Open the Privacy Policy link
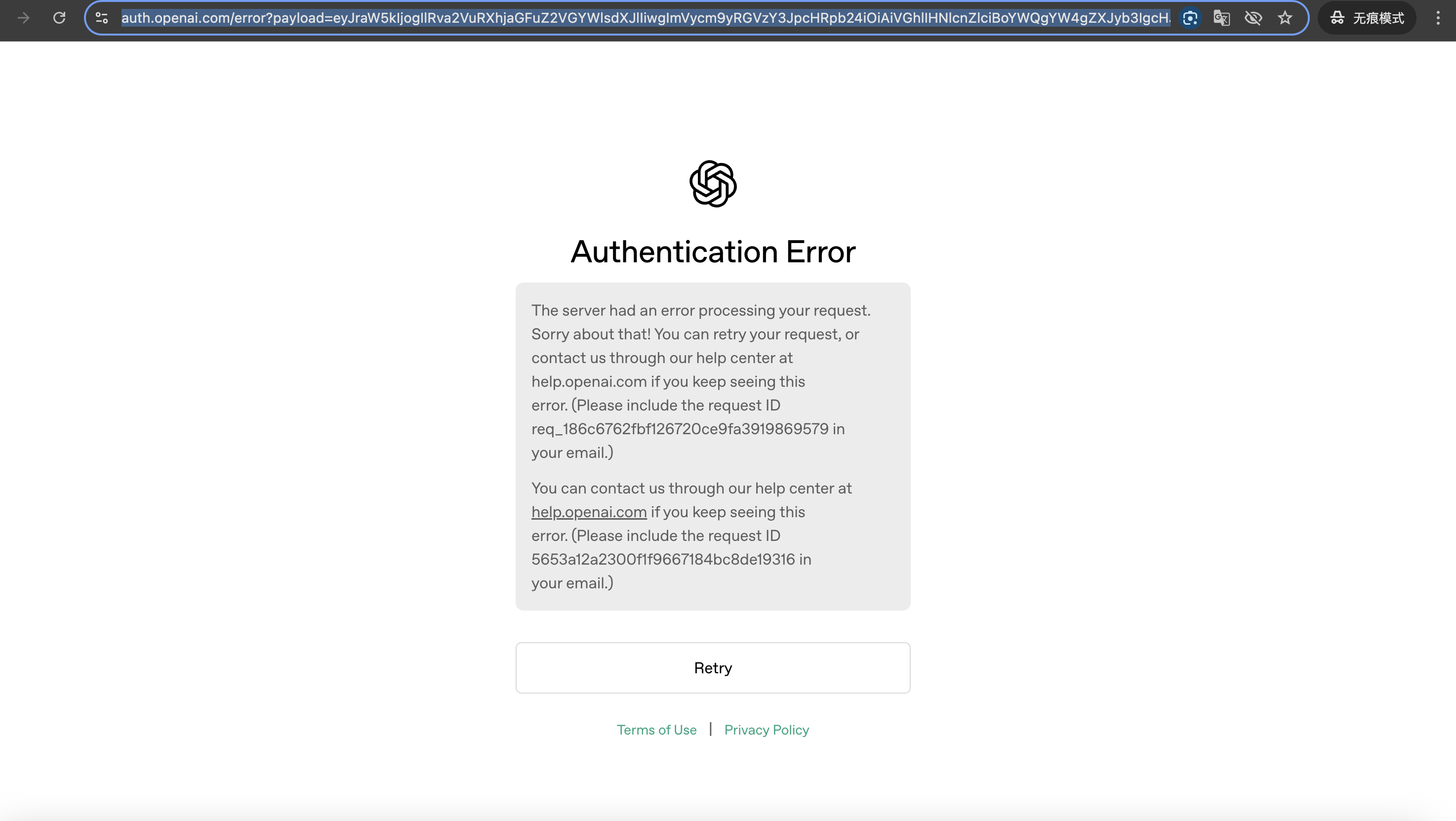Image resolution: width=1456 pixels, height=821 pixels. (x=767, y=730)
